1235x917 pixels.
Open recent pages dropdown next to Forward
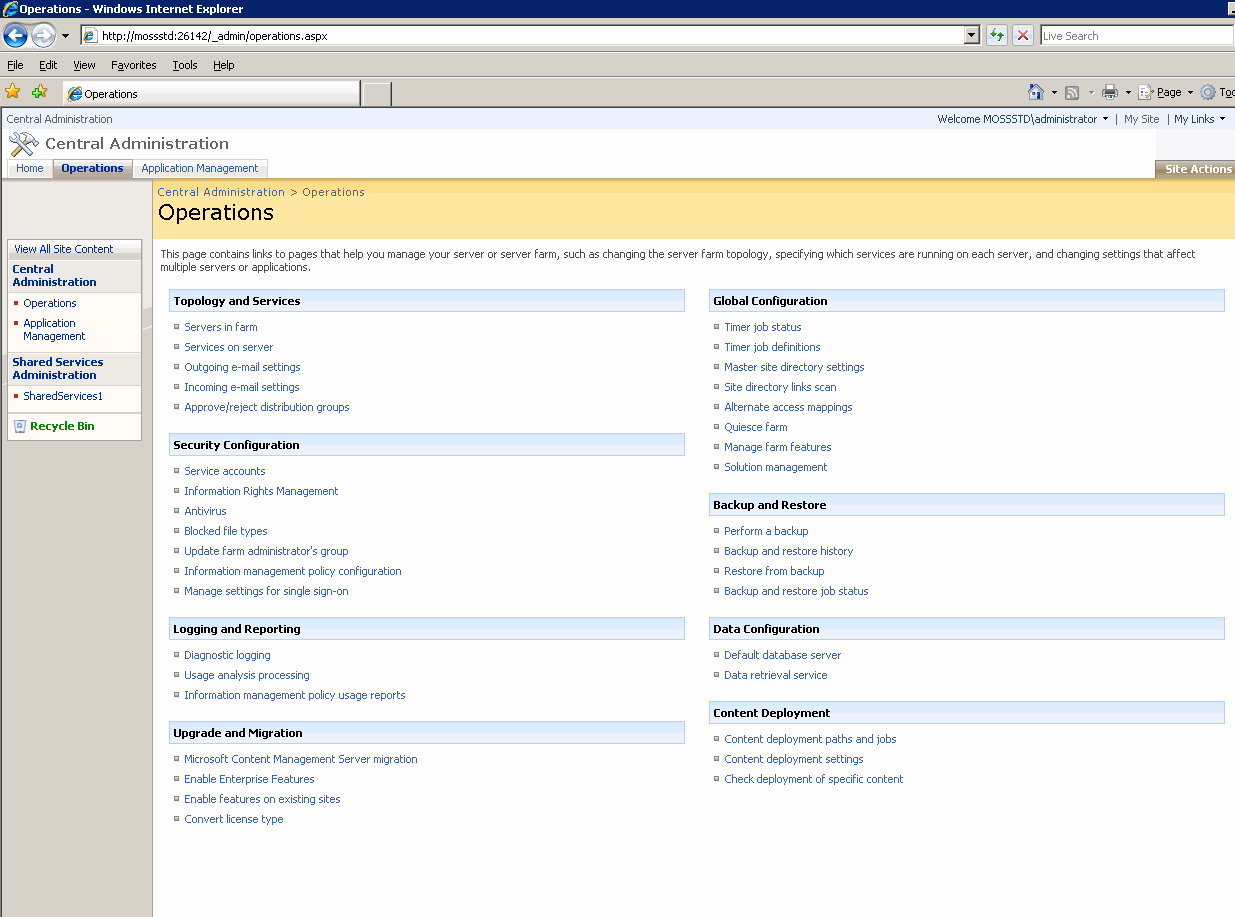(65, 36)
